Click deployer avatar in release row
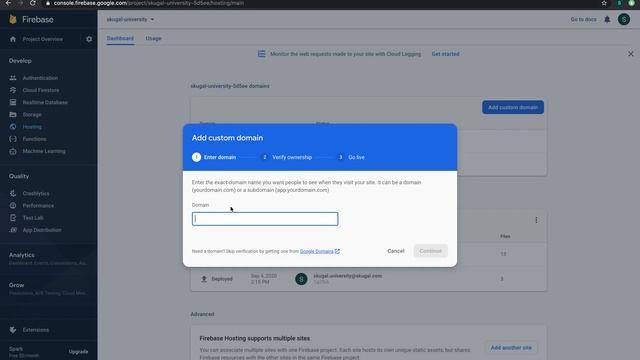The height and width of the screenshot is (360, 640). [301, 279]
